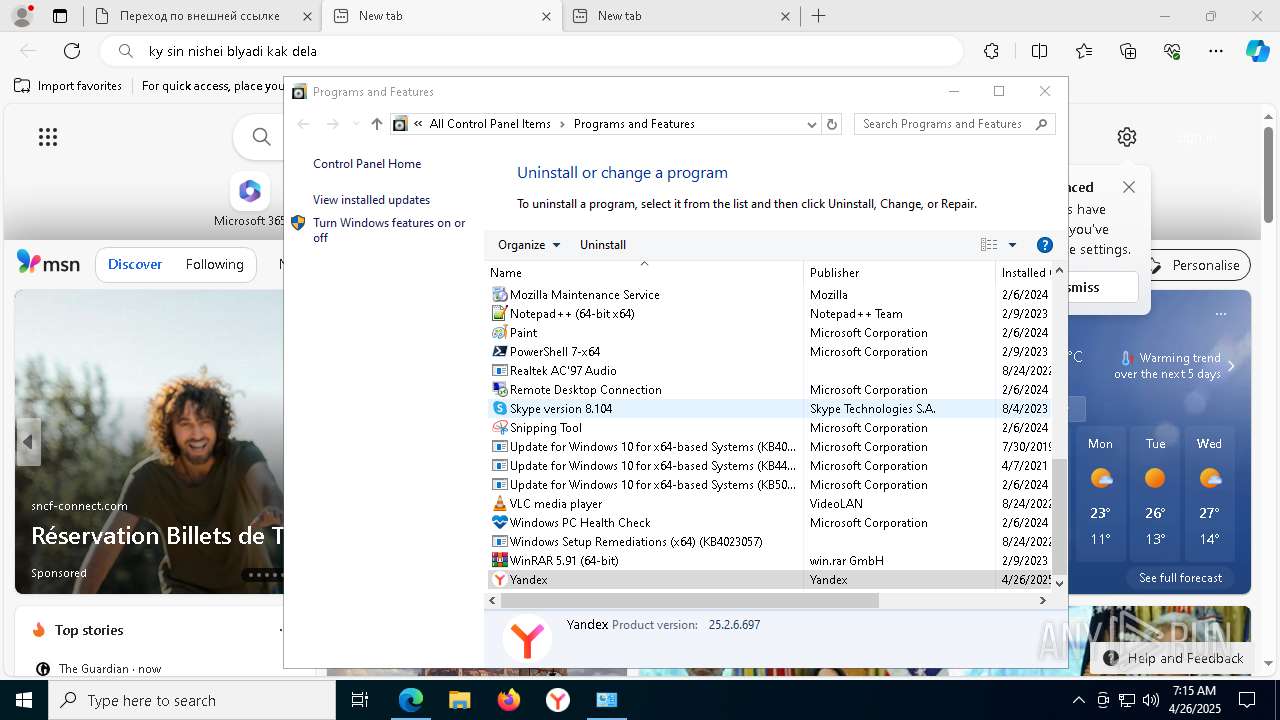1280x720 pixels.
Task: Click the Notepad++ program icon in list
Action: [x=500, y=314]
